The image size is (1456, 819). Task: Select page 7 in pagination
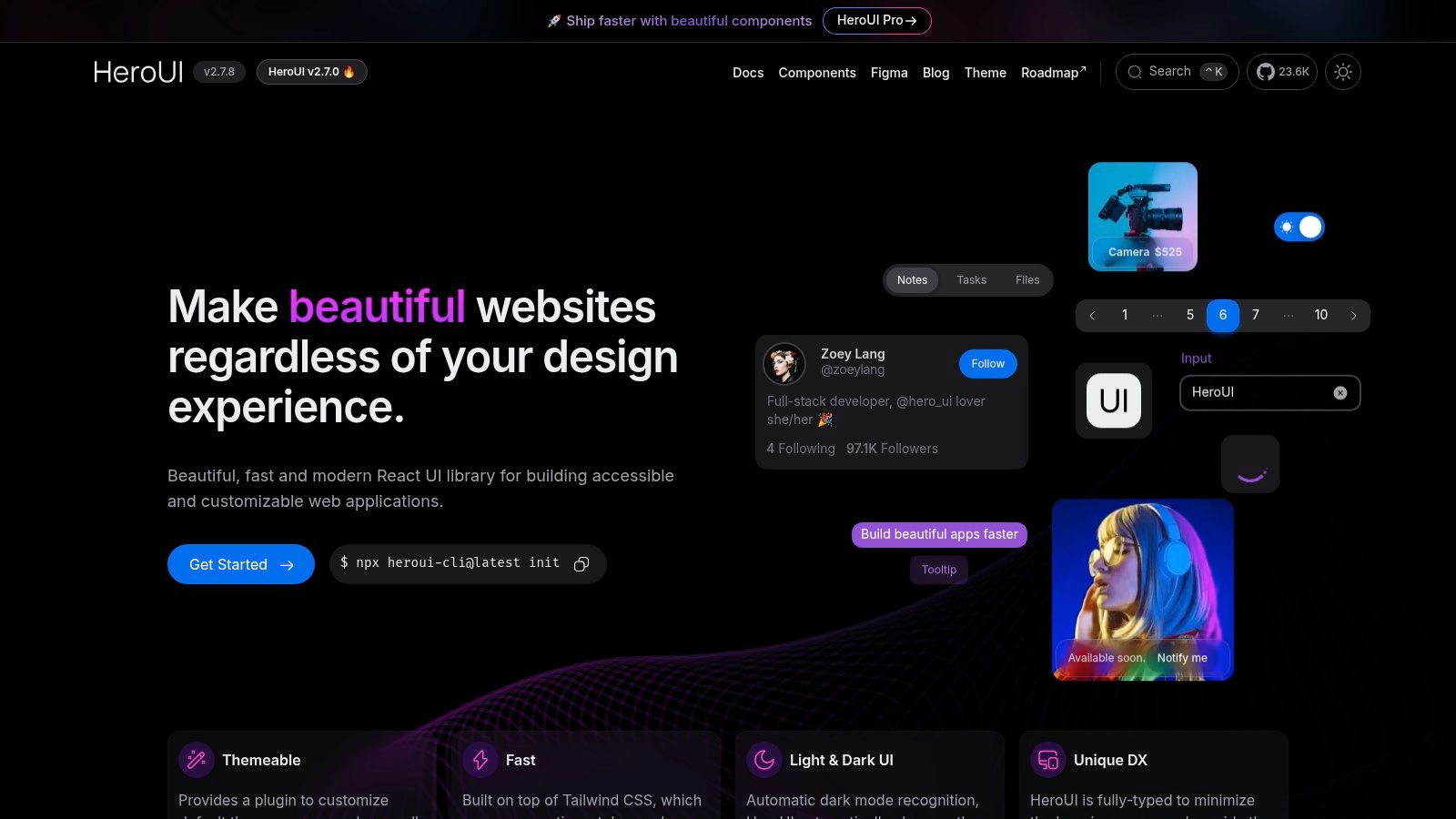pos(1256,316)
